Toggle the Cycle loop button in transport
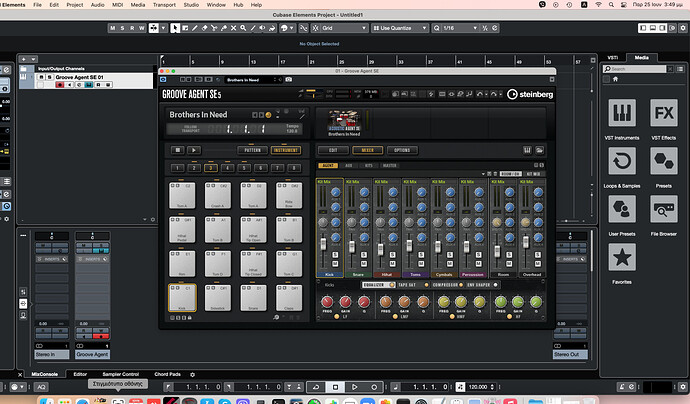Viewport: 690px width, 404px height. coord(316,387)
